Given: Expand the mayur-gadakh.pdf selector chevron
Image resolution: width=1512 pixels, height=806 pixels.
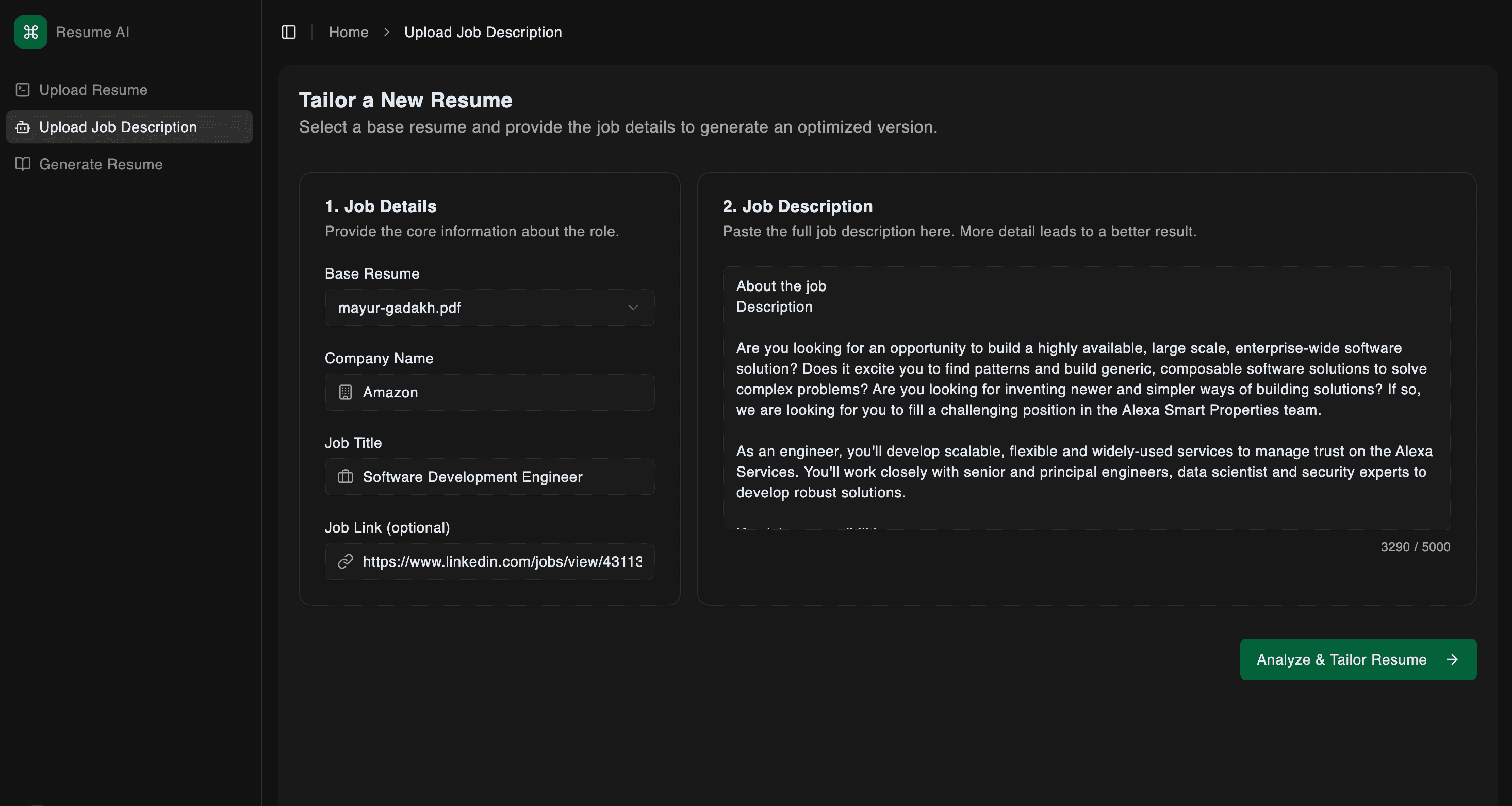Looking at the screenshot, I should pos(633,307).
